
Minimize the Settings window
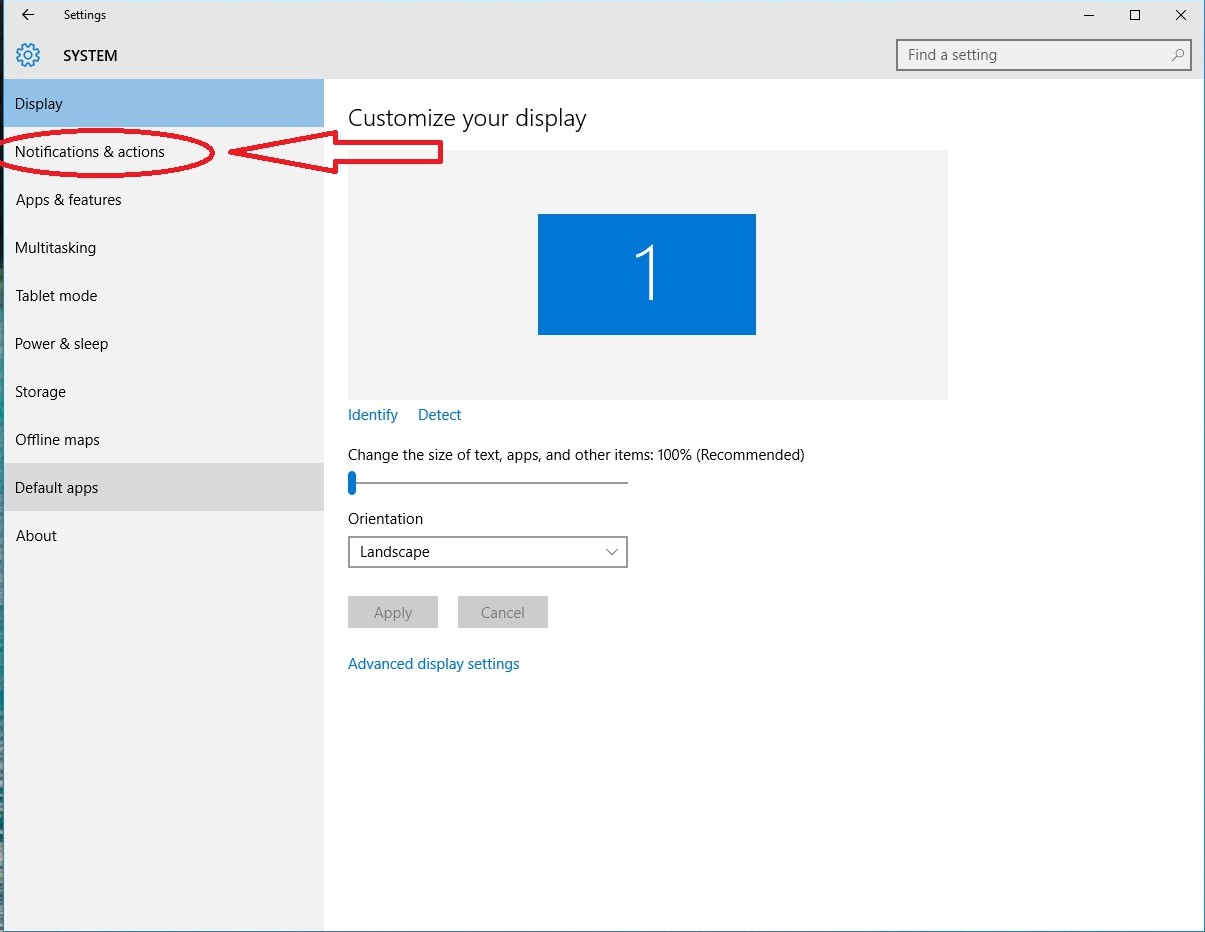click(x=1089, y=15)
